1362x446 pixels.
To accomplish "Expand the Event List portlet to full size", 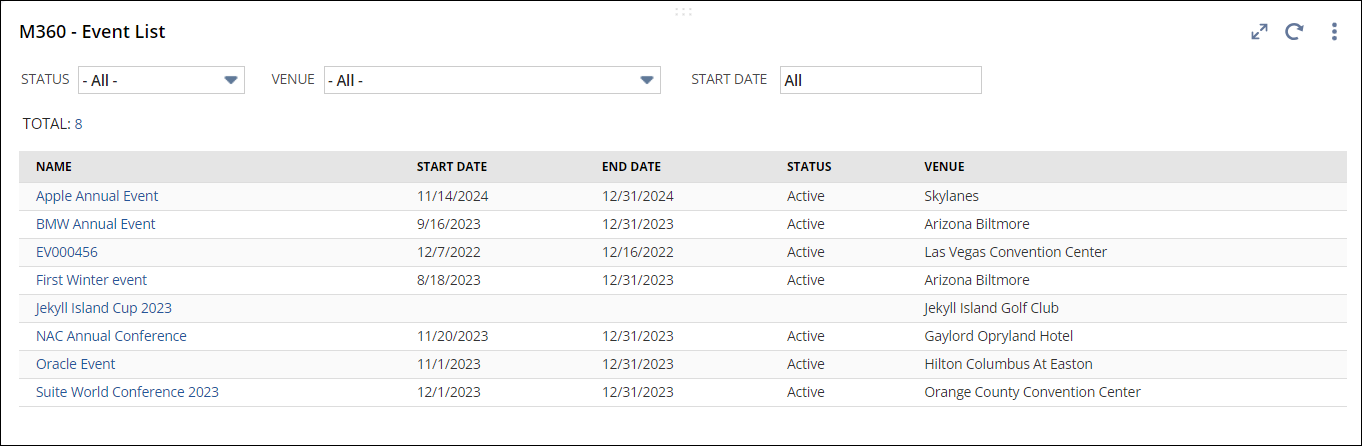I will [1259, 32].
